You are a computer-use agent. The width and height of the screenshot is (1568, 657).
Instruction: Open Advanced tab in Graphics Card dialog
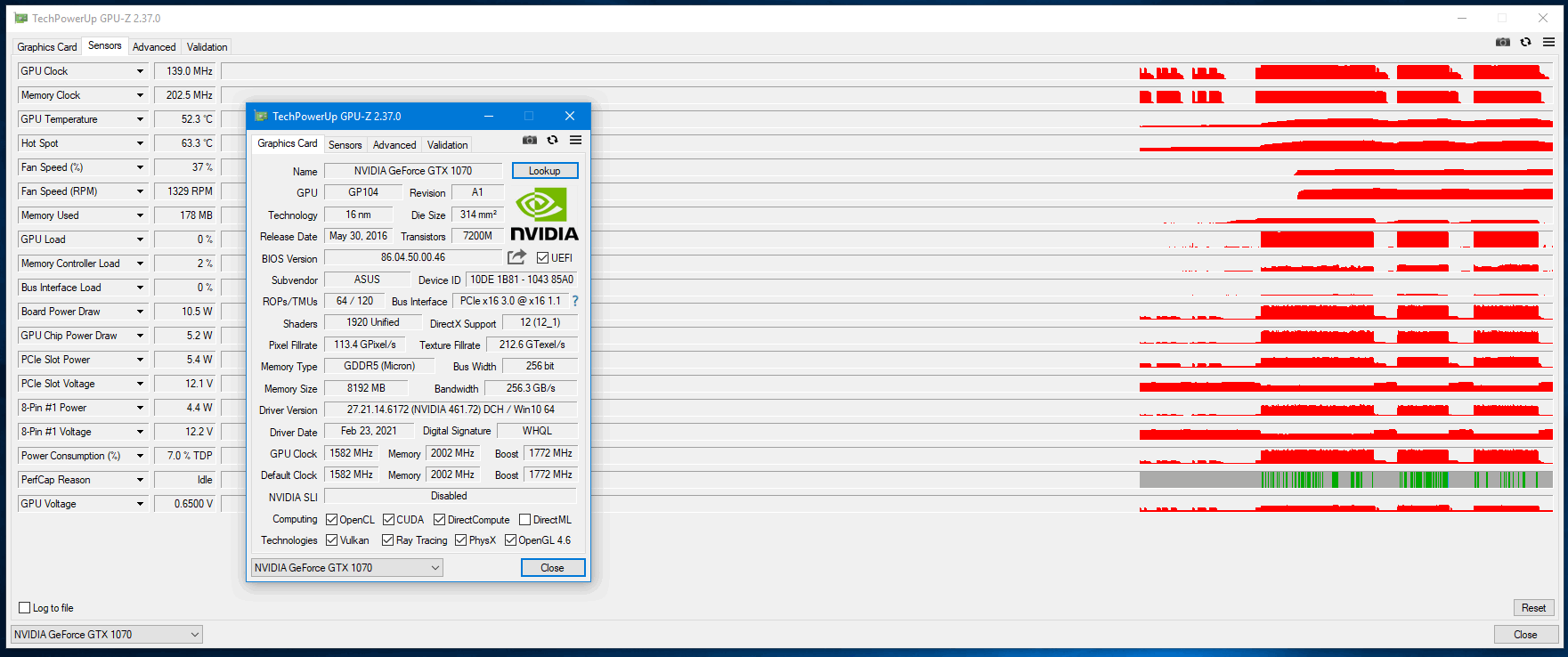point(394,145)
